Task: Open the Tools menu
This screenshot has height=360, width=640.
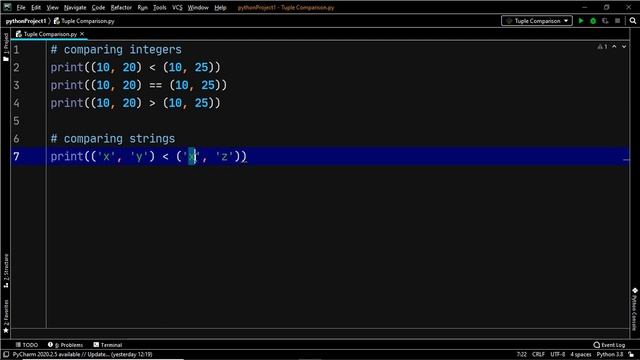Action: [x=160, y=7]
